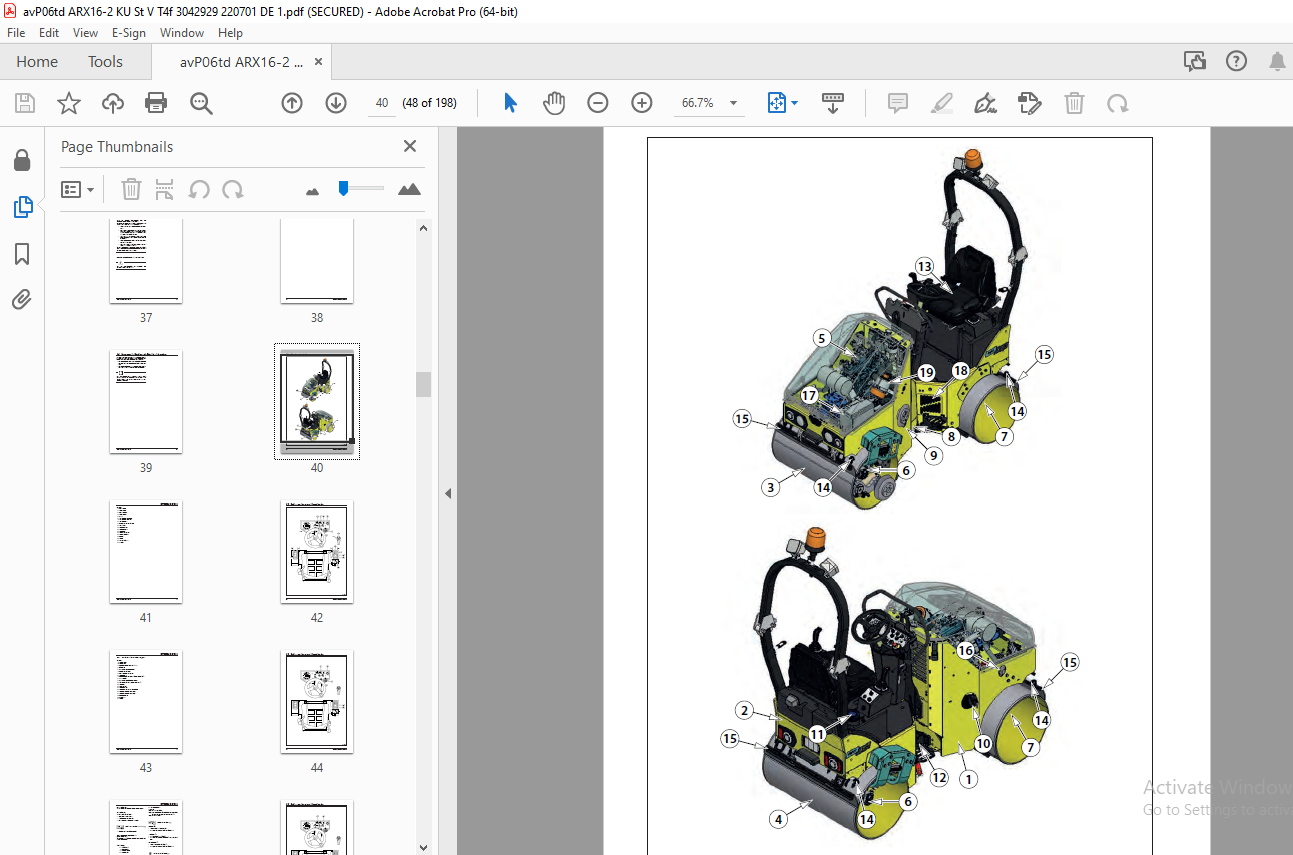Go to the next page with the down arrow

tap(336, 103)
